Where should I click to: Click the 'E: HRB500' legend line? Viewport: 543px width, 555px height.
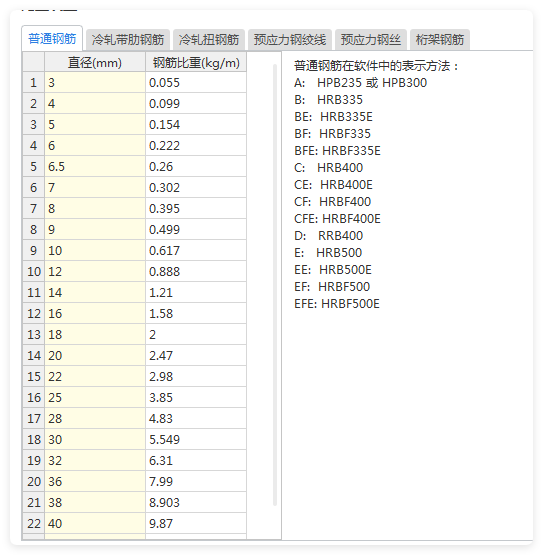tap(328, 253)
